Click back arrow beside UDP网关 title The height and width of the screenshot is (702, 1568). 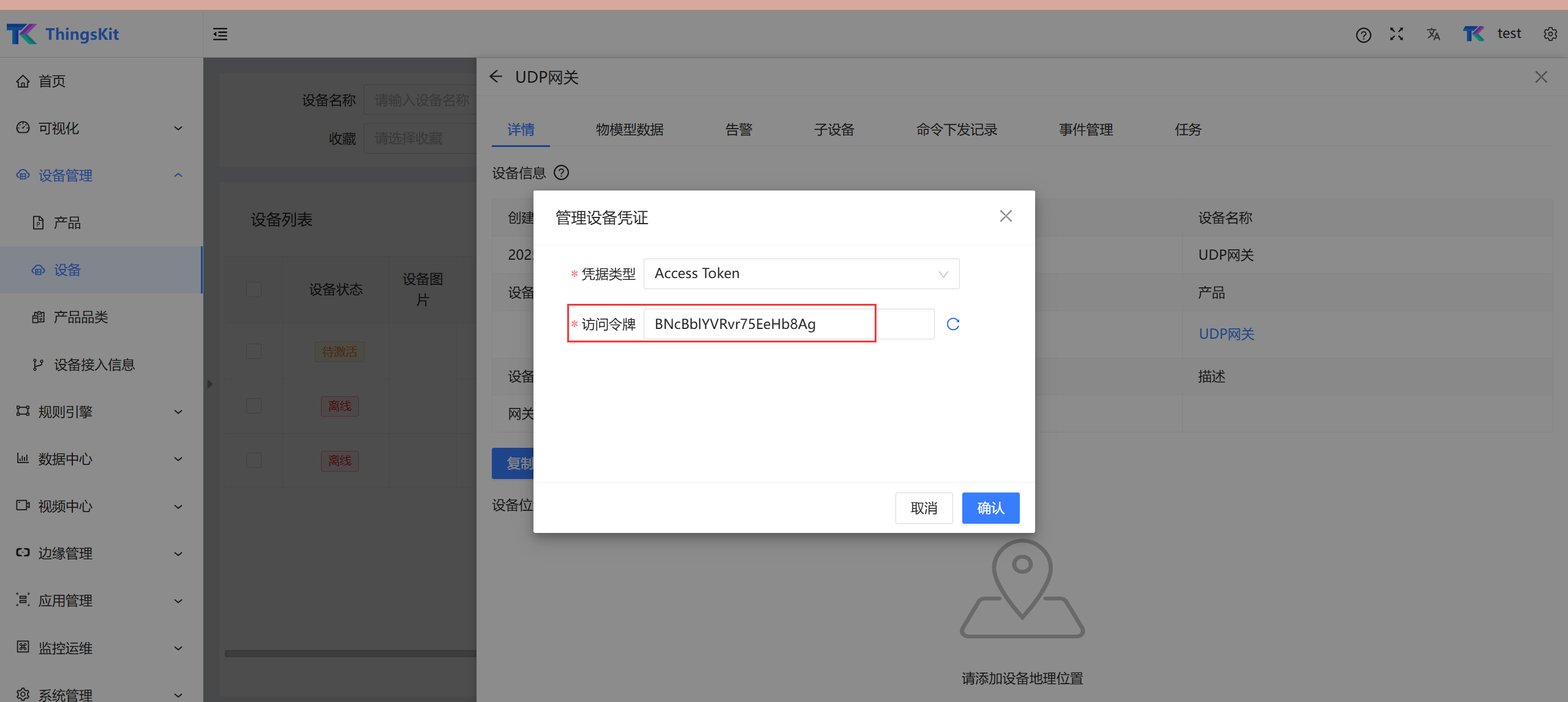point(496,77)
